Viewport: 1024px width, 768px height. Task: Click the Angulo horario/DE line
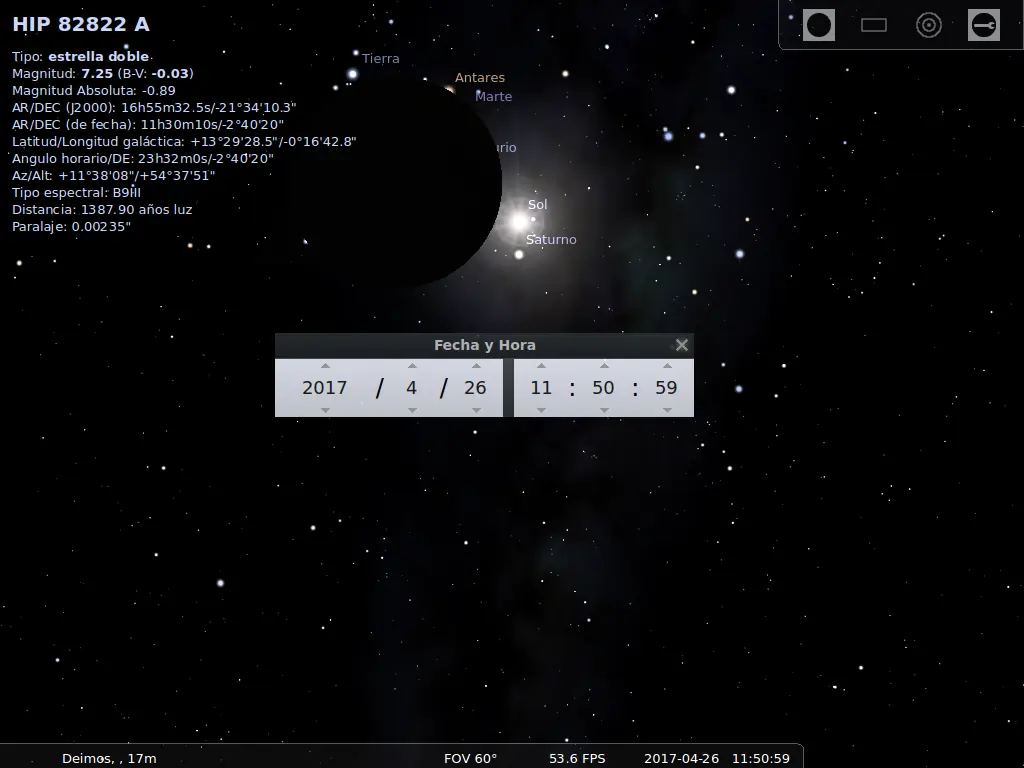pyautogui.click(x=142, y=158)
